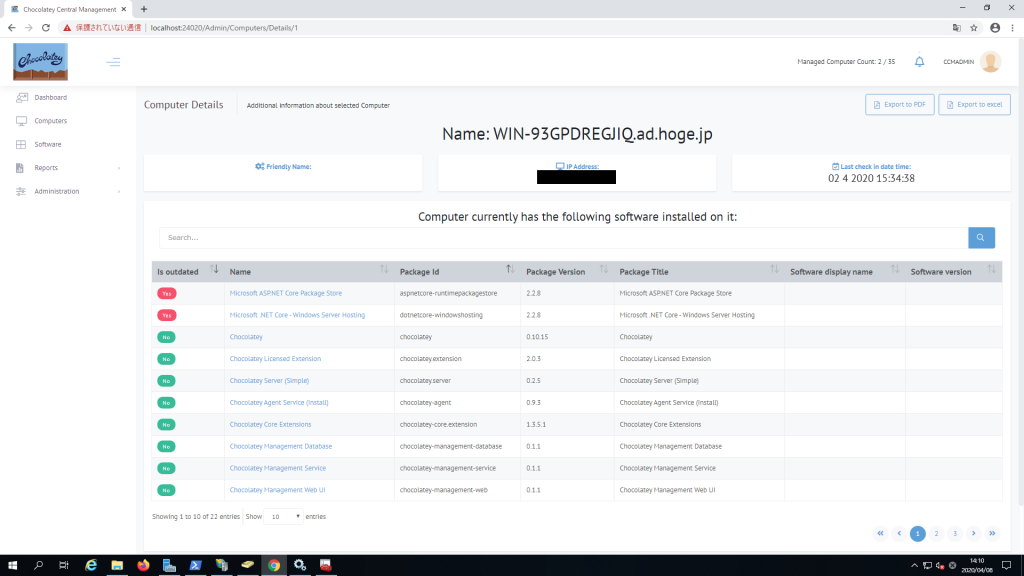1024x576 pixels.
Task: Open the notifications bell
Action: [919, 61]
